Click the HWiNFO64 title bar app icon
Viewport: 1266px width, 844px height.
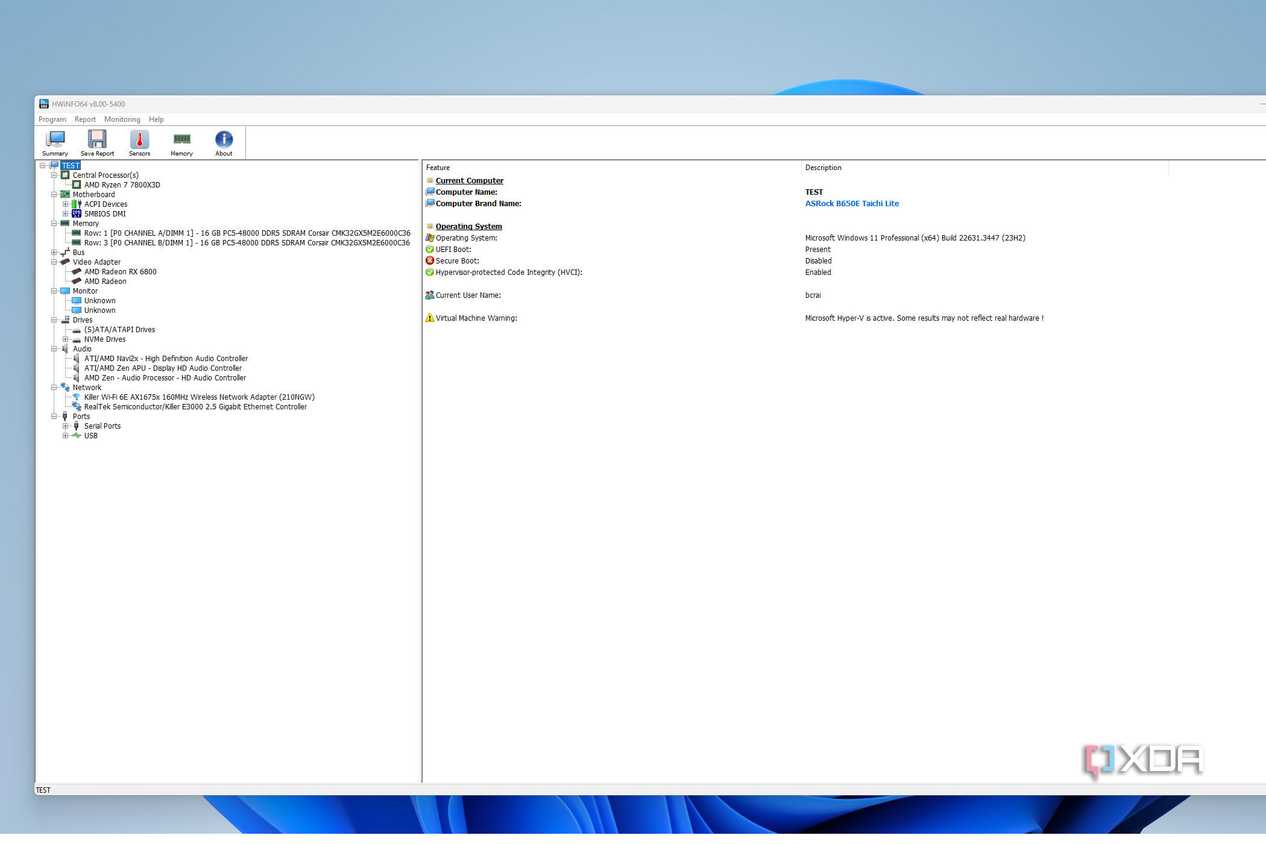tap(44, 104)
